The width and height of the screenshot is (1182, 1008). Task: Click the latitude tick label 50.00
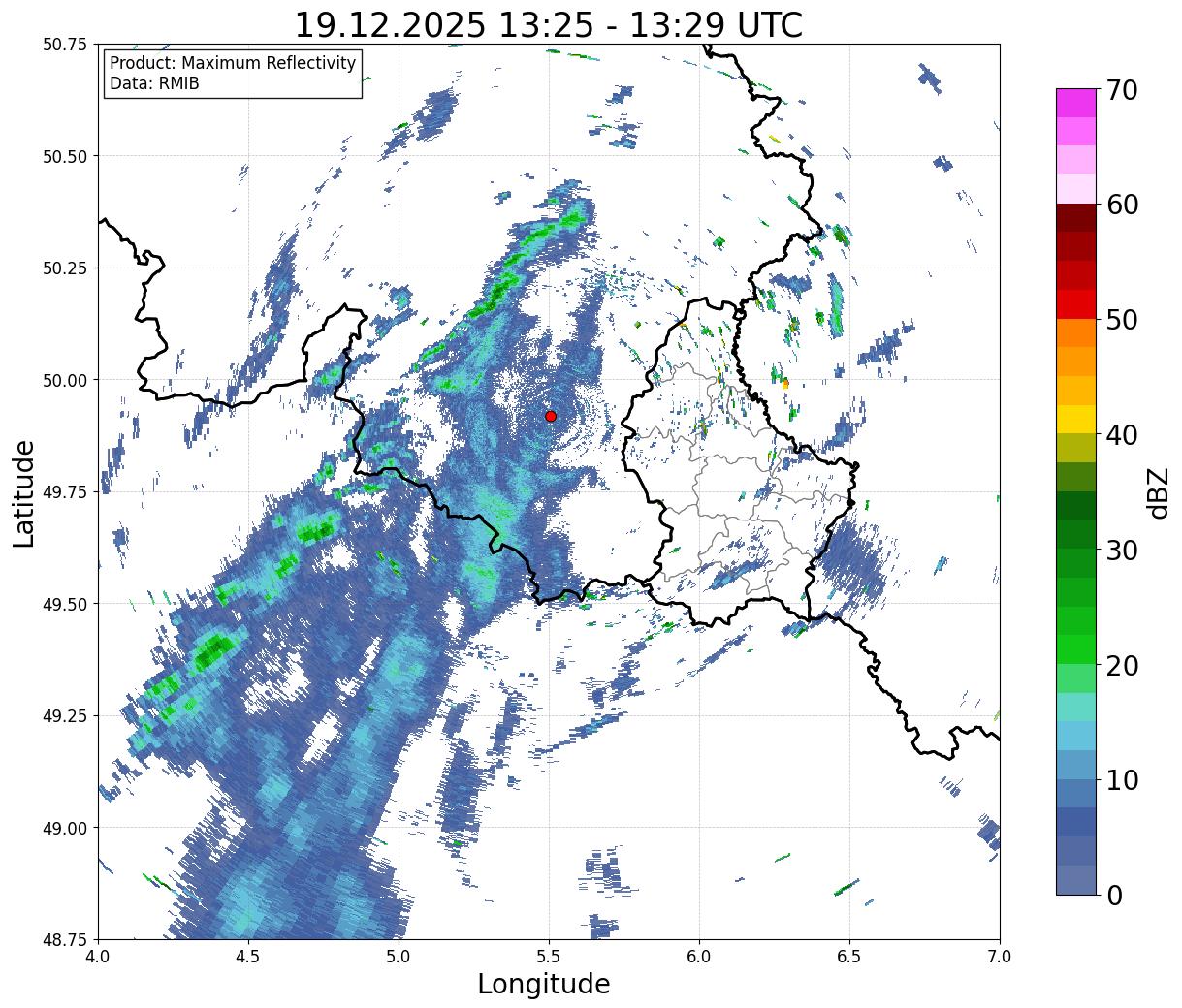click(65, 380)
